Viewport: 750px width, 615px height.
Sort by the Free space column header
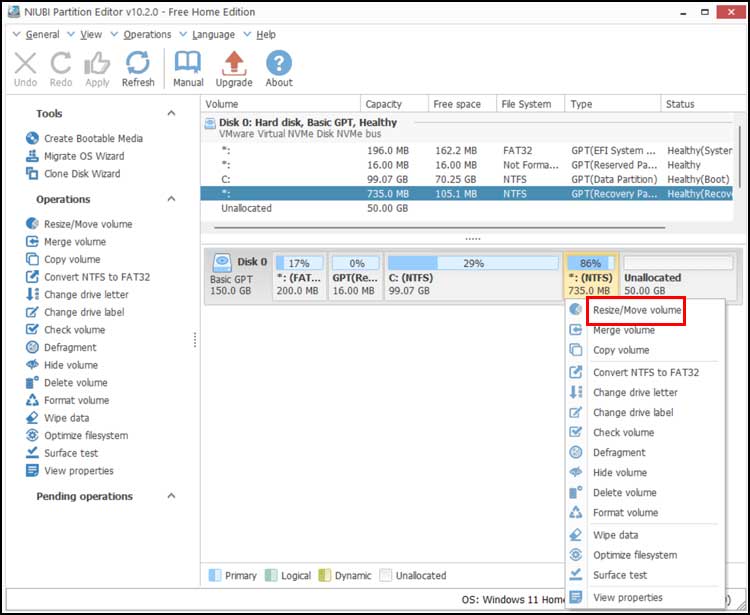click(462, 104)
